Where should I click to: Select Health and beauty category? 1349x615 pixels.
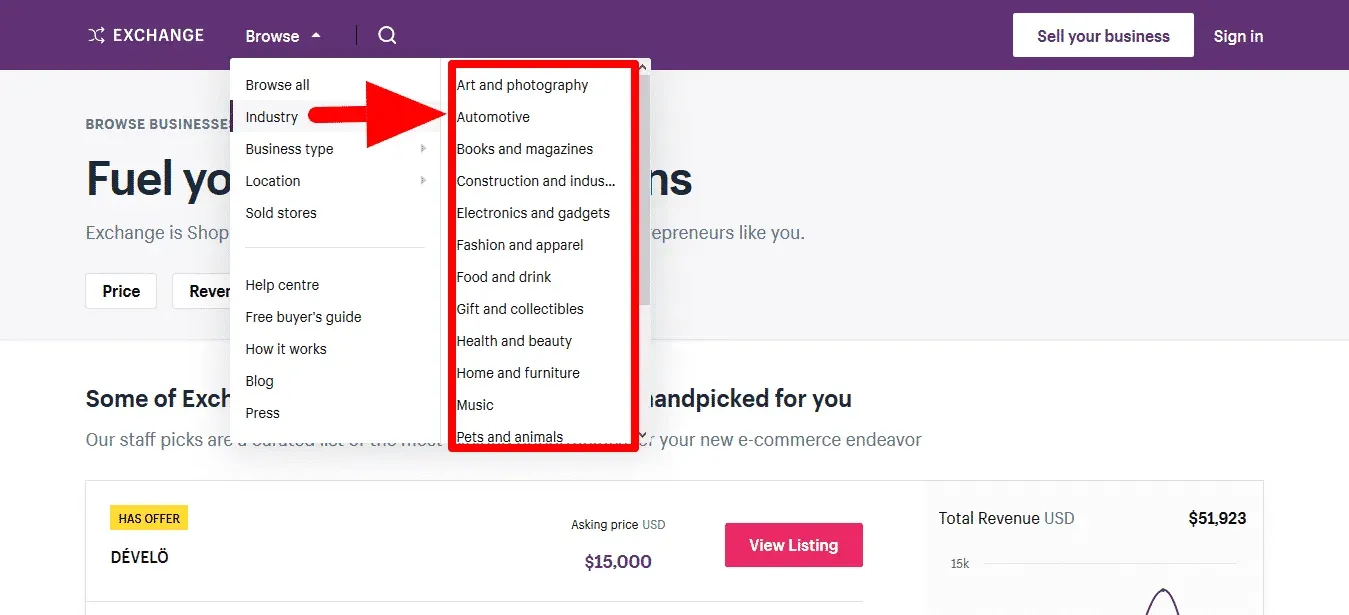[x=514, y=341]
